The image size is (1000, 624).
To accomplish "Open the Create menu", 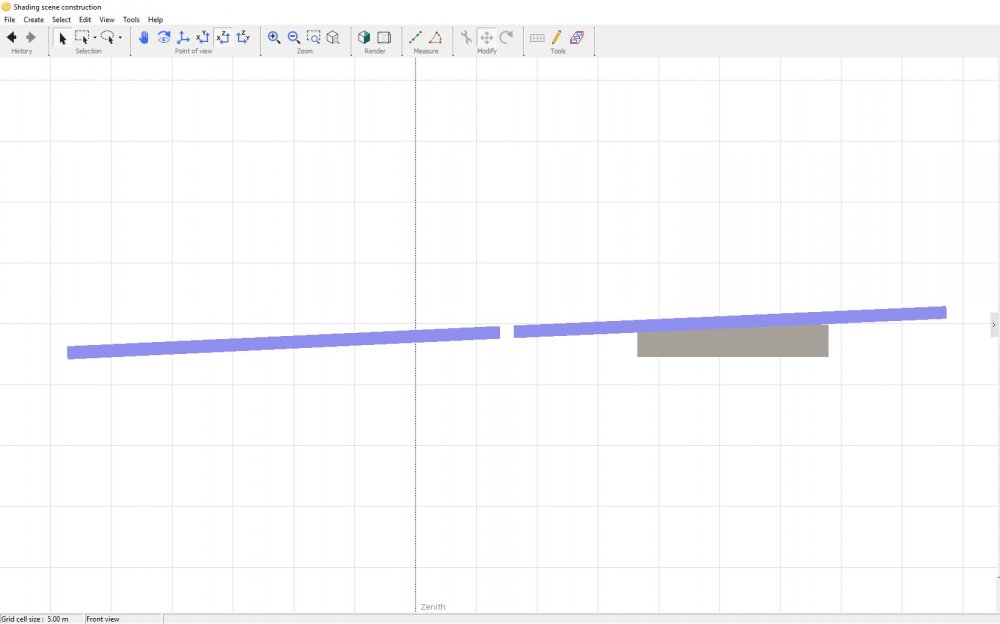I will tap(34, 20).
